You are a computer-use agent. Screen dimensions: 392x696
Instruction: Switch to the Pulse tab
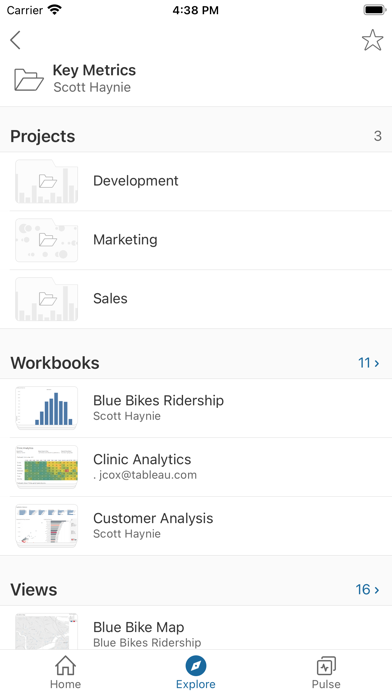(x=326, y=672)
